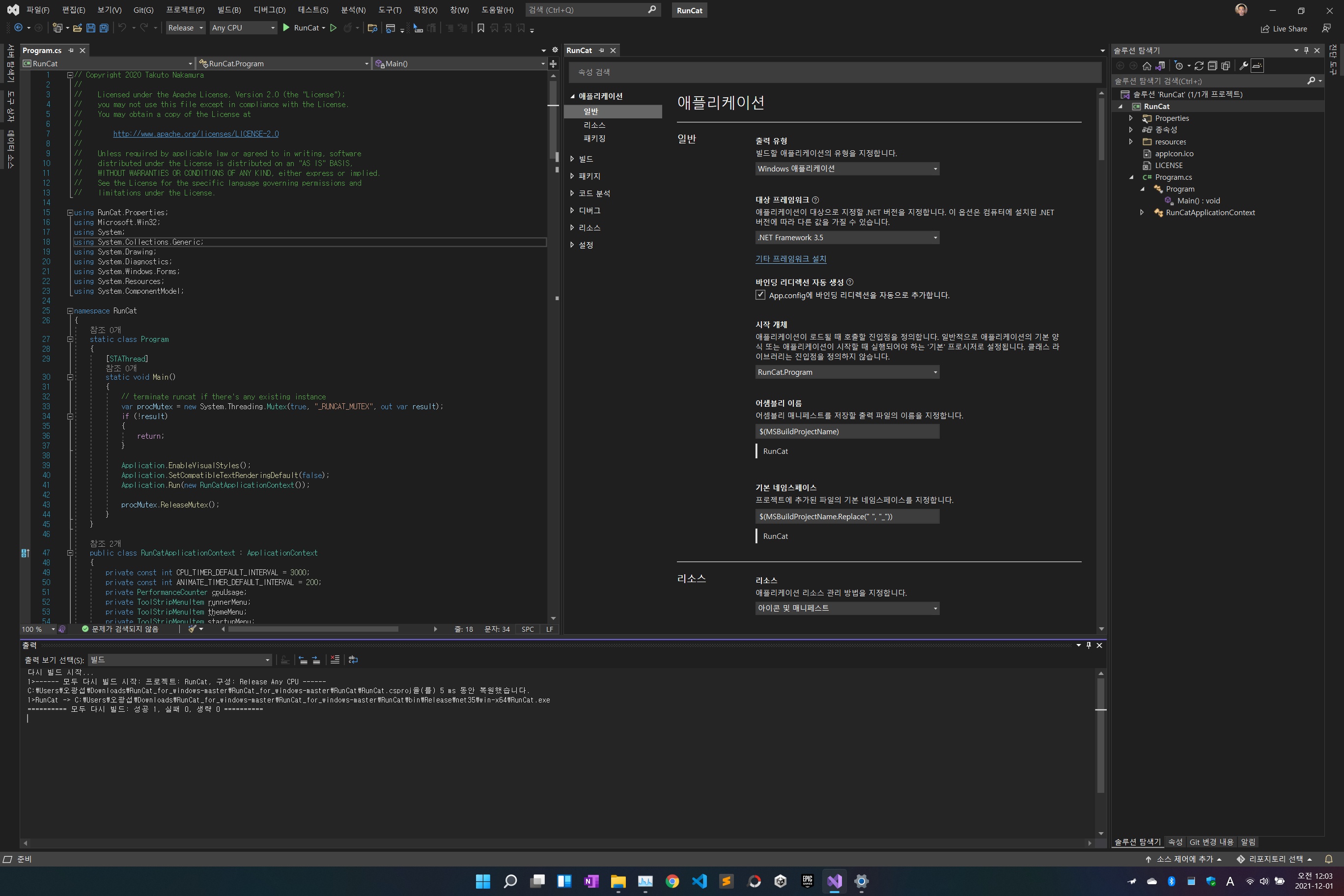The width and height of the screenshot is (1344, 896).
Task: Click the assembly name $(MSBuildProjectName) field
Action: click(847, 431)
